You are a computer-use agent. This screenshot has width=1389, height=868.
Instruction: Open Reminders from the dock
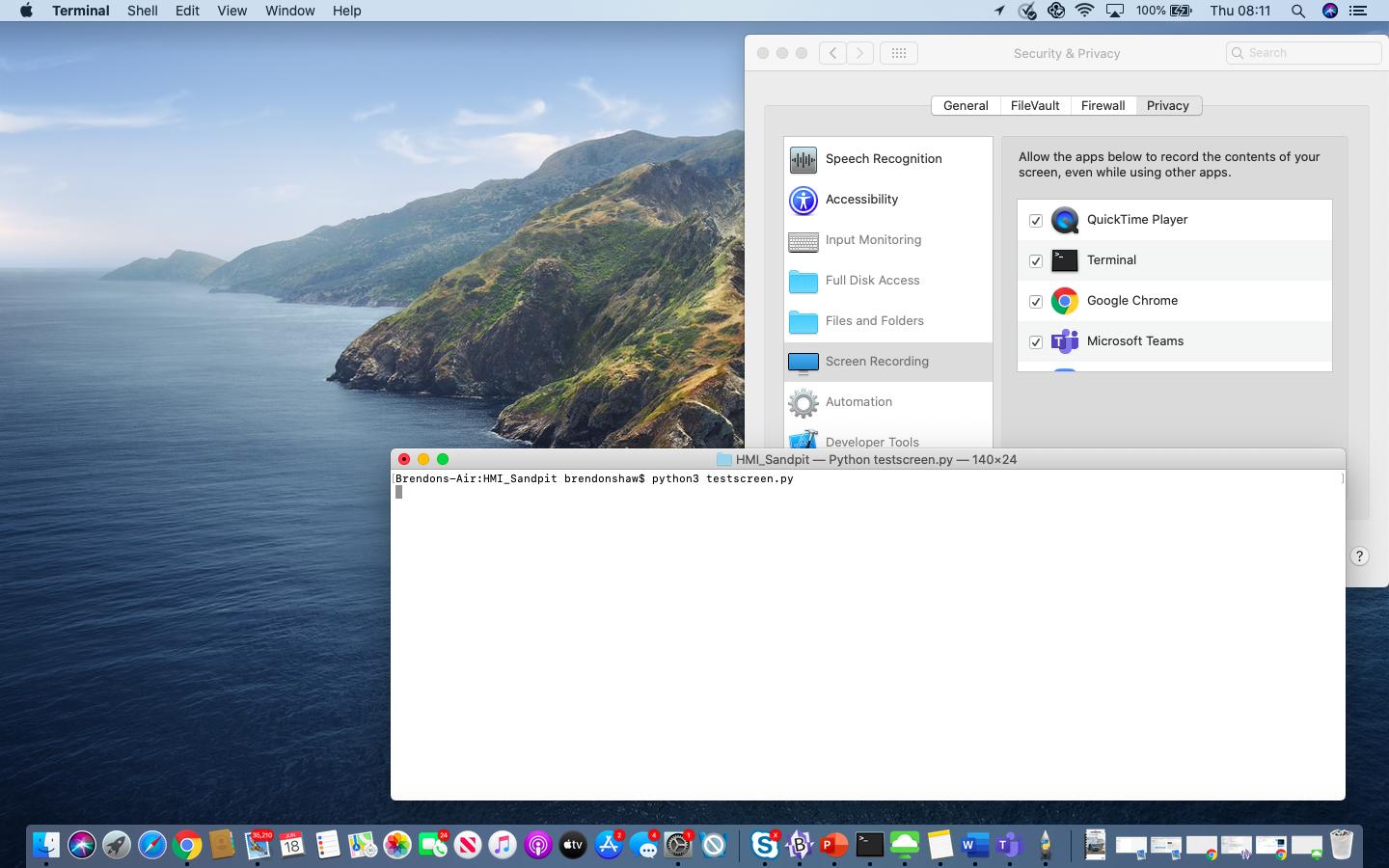click(x=328, y=846)
